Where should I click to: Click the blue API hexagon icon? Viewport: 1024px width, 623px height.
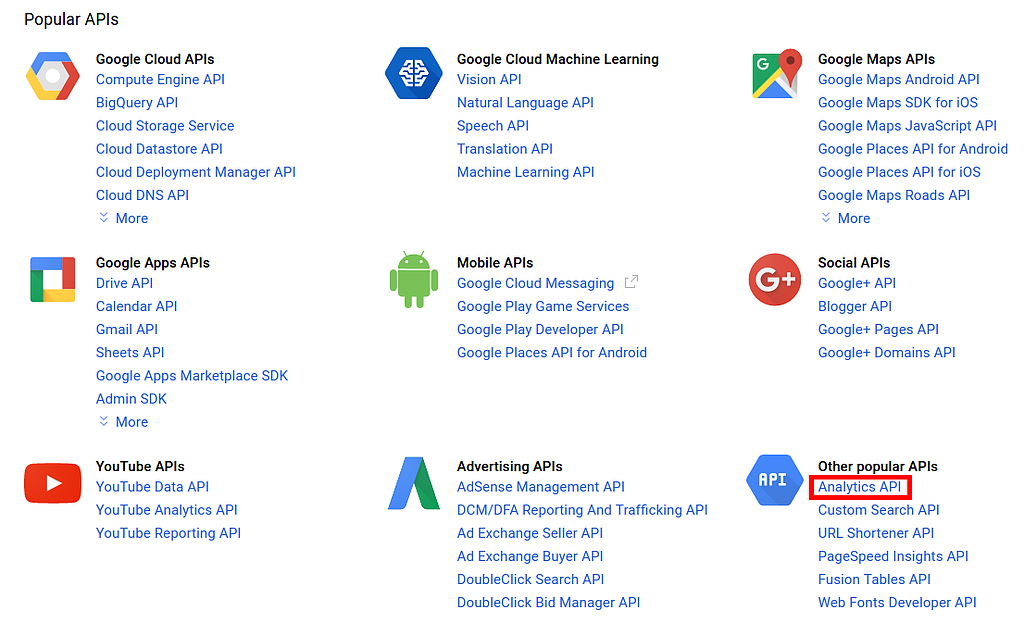point(773,481)
